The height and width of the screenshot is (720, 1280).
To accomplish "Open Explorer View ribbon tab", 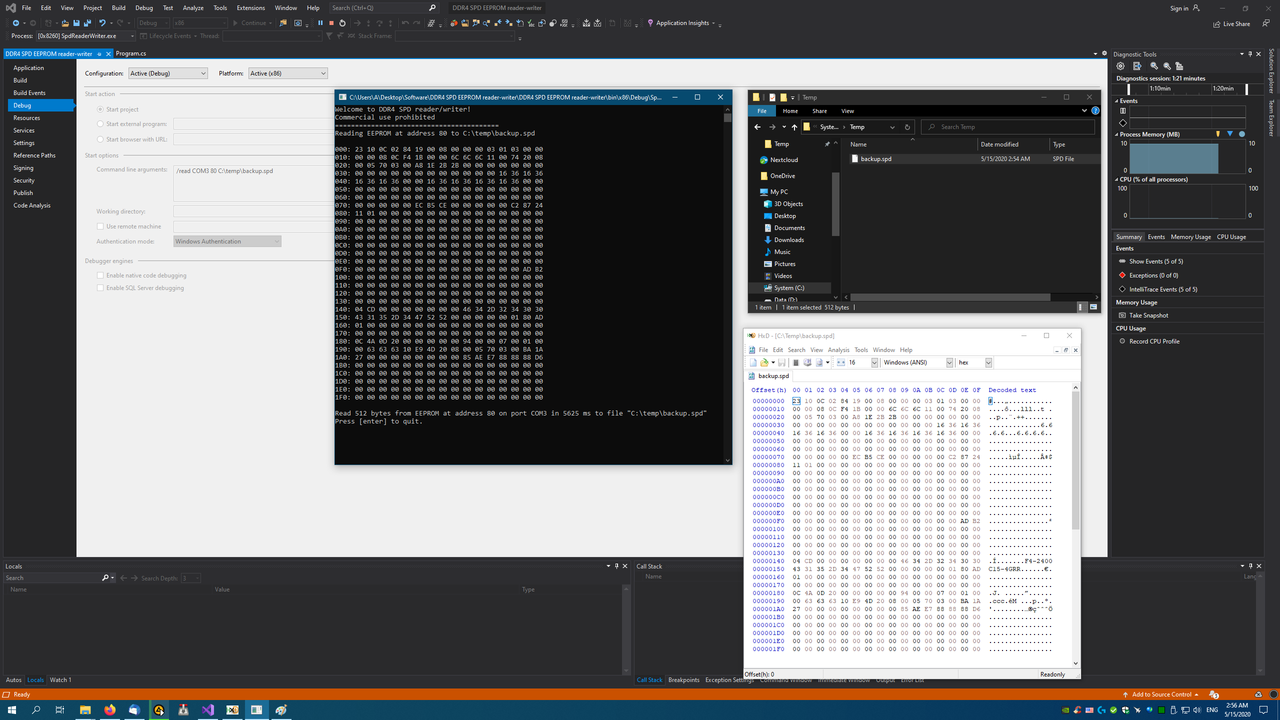I will tap(847, 111).
